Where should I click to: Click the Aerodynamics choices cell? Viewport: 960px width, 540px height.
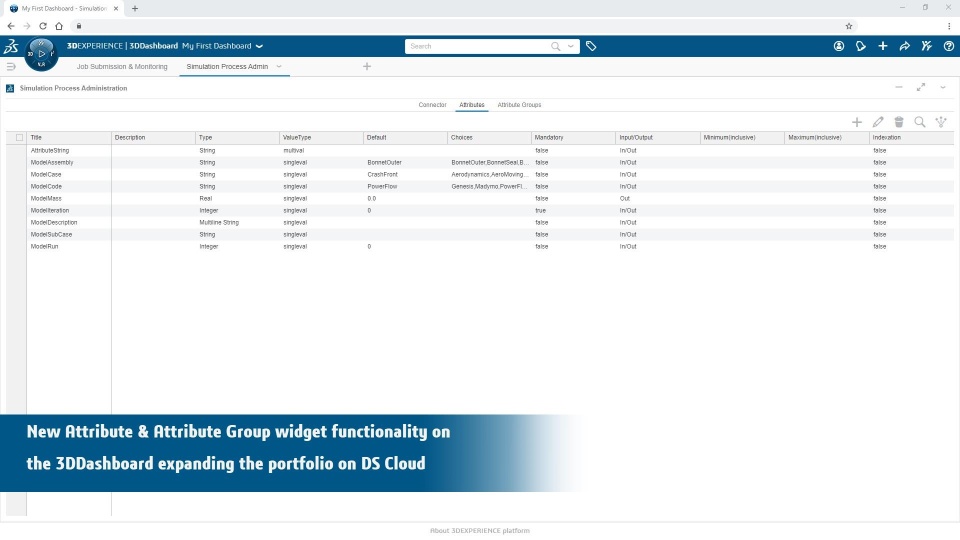pos(489,174)
